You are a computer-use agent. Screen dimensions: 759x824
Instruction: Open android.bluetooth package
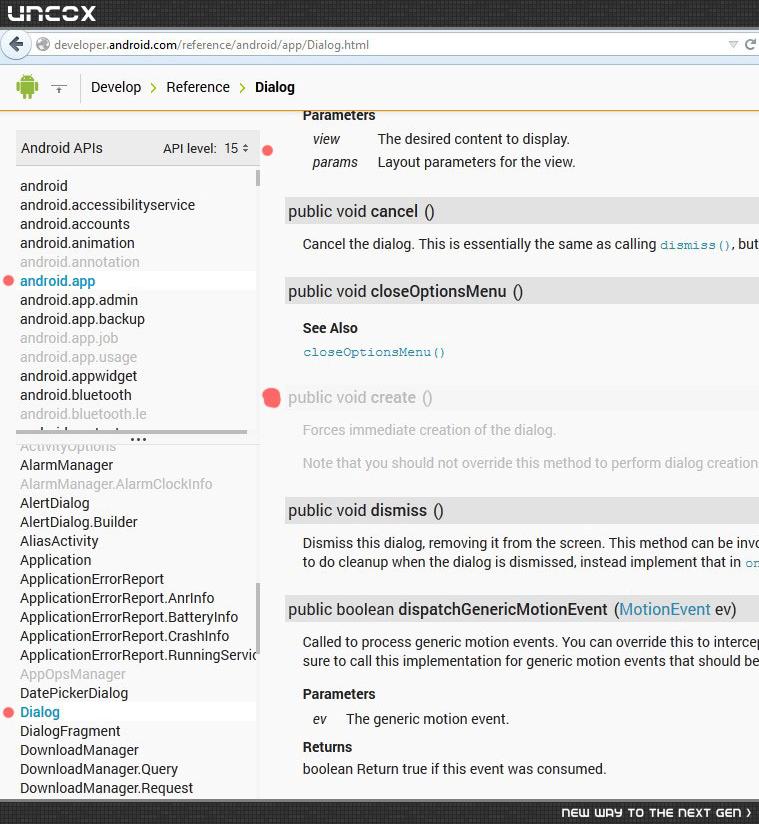(x=76, y=395)
